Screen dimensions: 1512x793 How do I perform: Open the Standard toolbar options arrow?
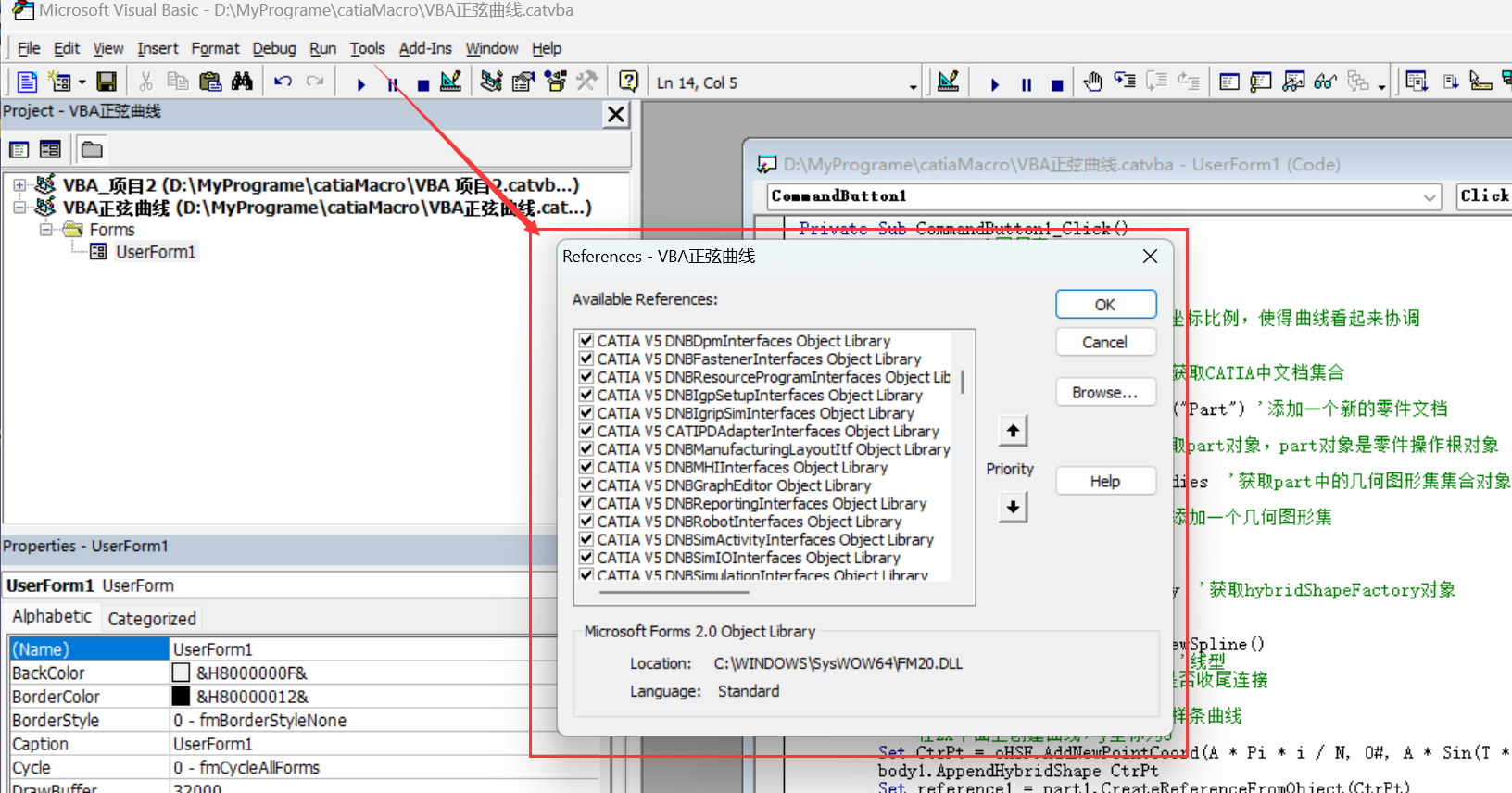(913, 87)
